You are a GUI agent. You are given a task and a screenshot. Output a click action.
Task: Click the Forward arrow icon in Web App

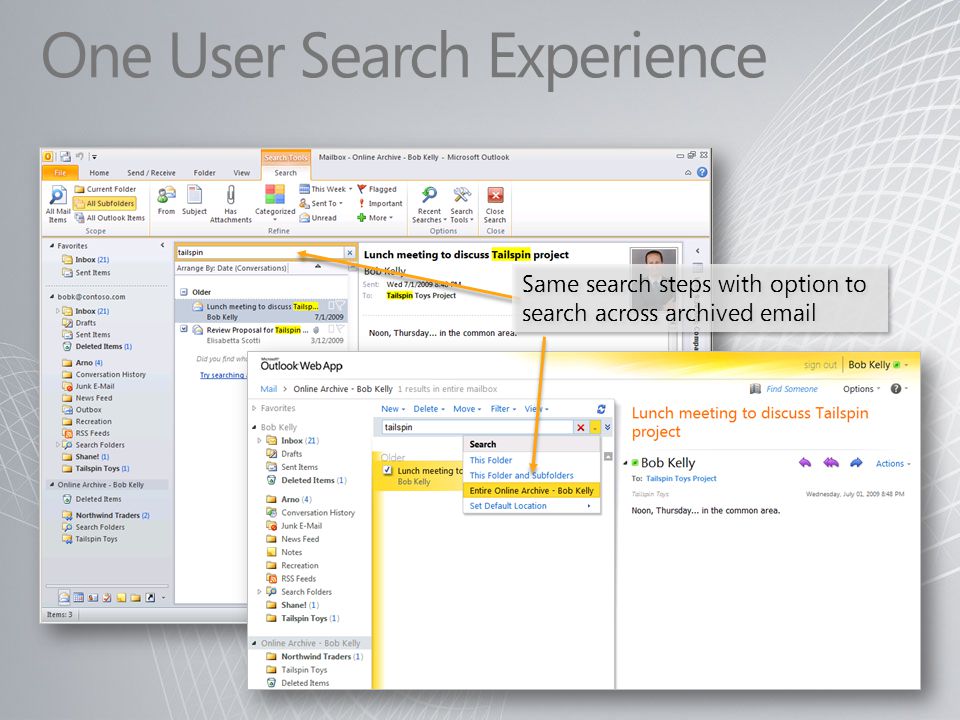857,463
